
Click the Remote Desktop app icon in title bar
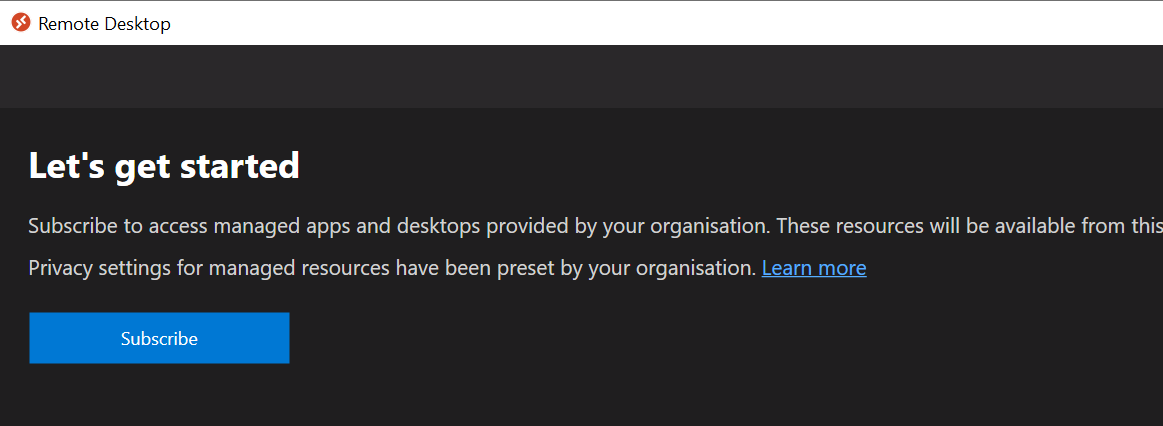(x=21, y=23)
